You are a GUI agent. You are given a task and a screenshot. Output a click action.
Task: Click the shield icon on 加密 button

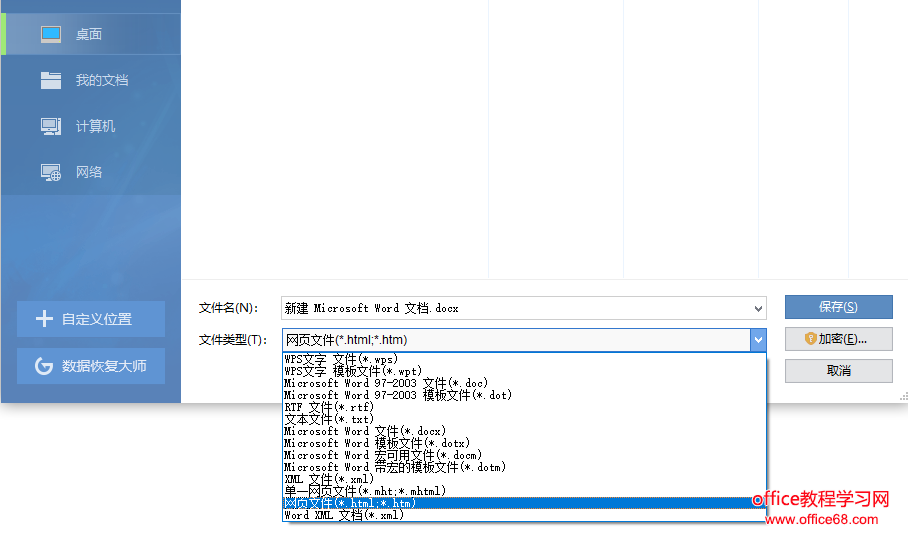(x=810, y=339)
